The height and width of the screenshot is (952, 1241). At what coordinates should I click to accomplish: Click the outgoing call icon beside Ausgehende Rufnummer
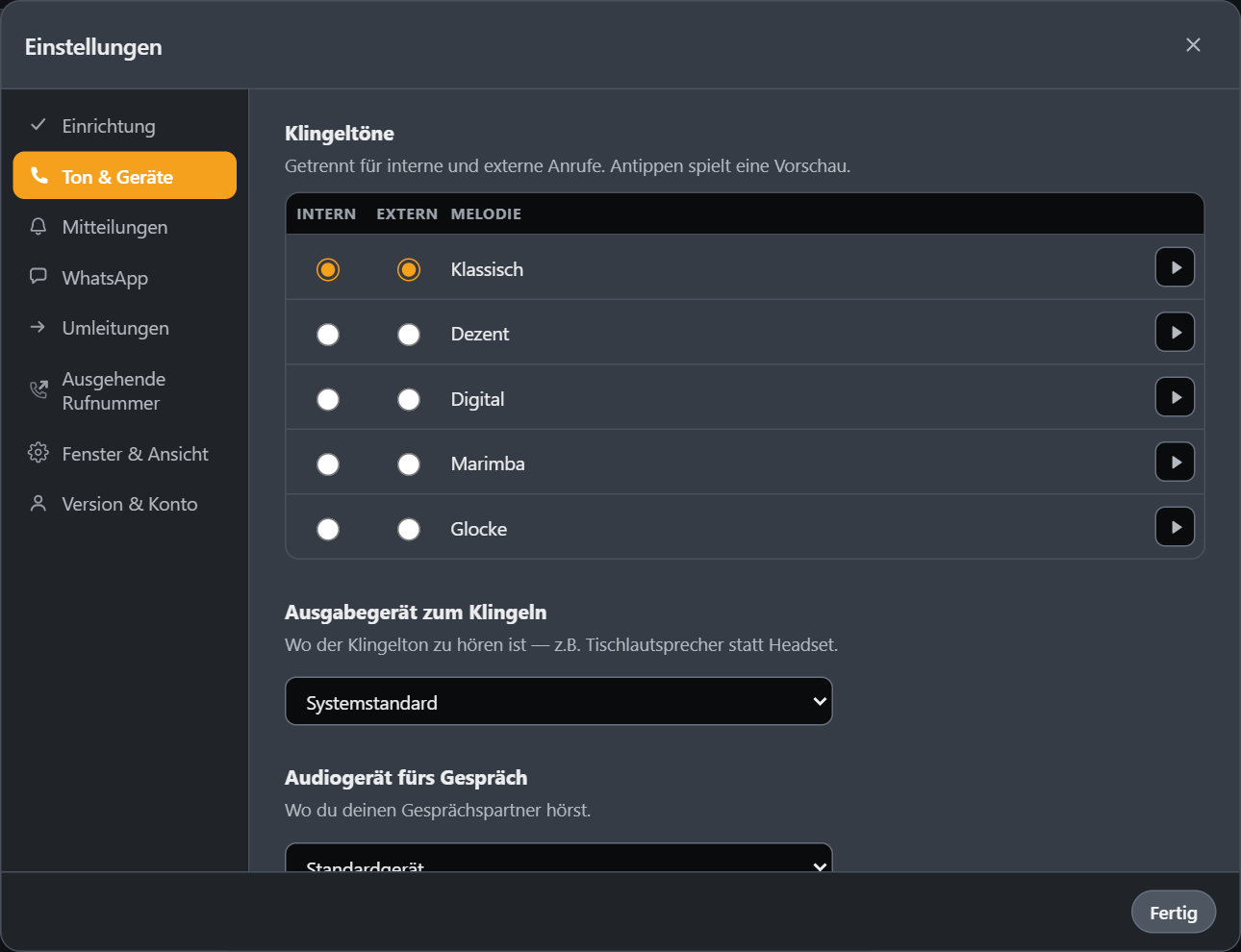coord(38,389)
